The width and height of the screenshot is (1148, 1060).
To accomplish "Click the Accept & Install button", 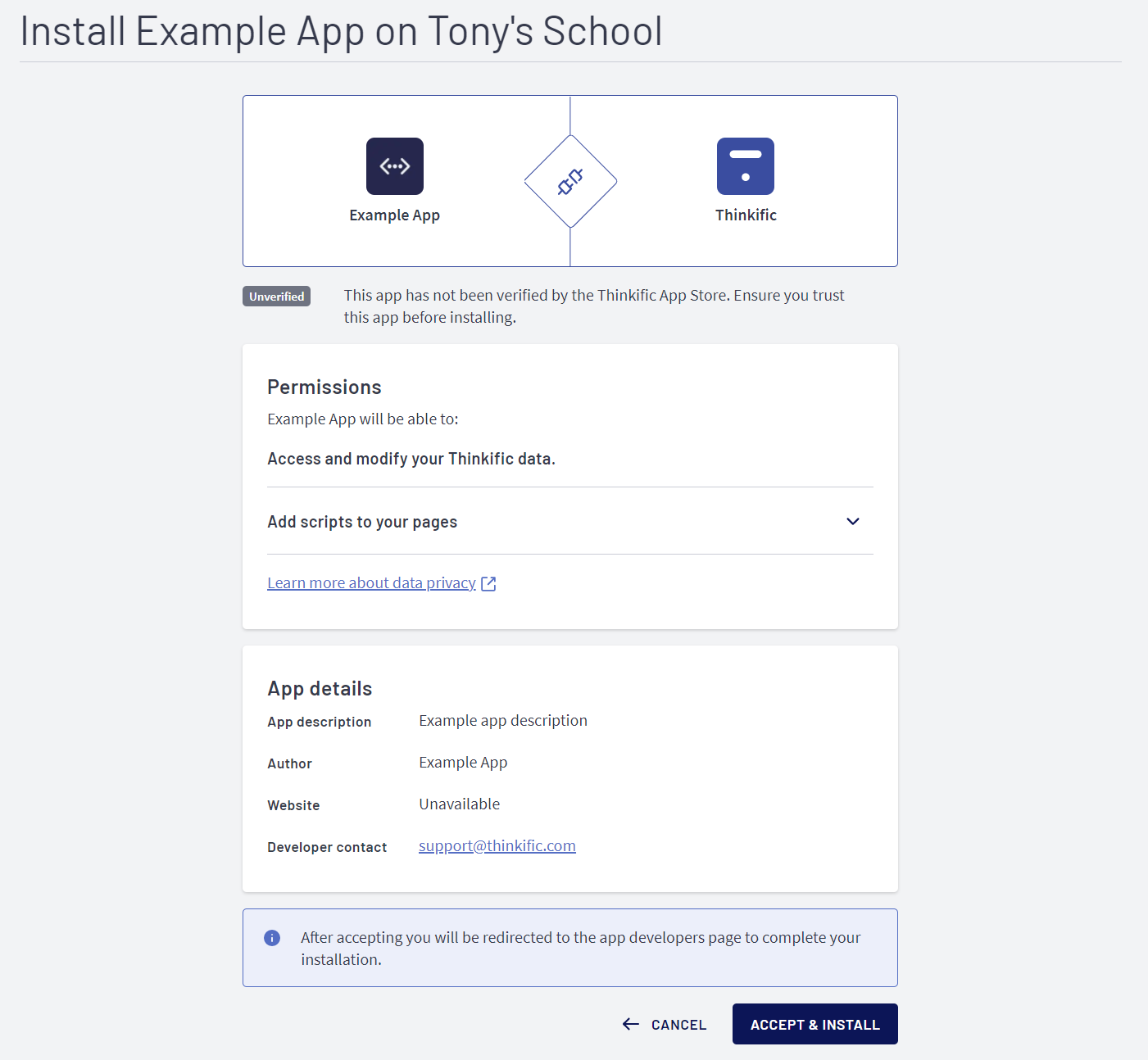I will [815, 1024].
